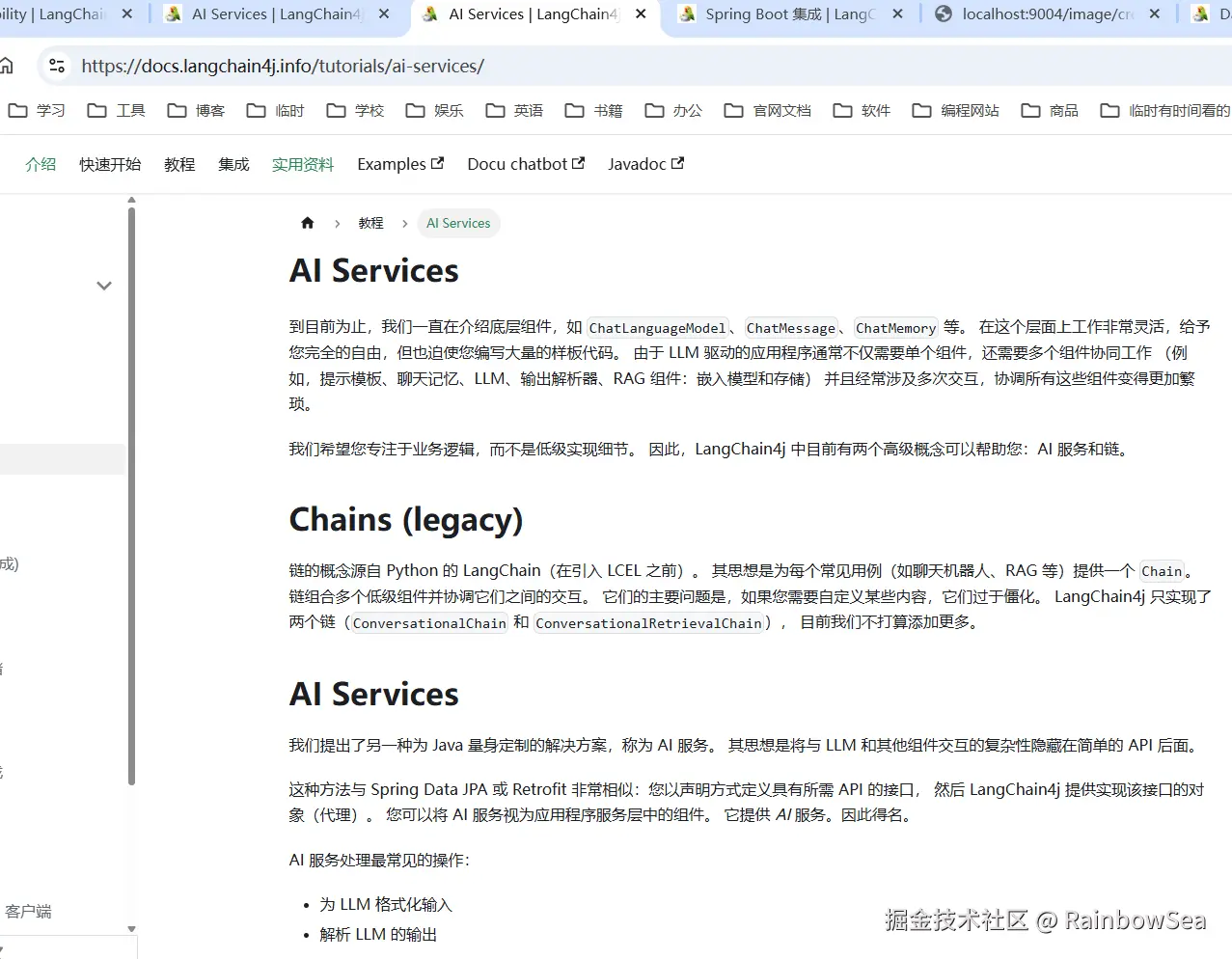This screenshot has width=1232, height=959.
Task: Open the 学习 bookmark folder
Action: pyautogui.click(x=37, y=111)
